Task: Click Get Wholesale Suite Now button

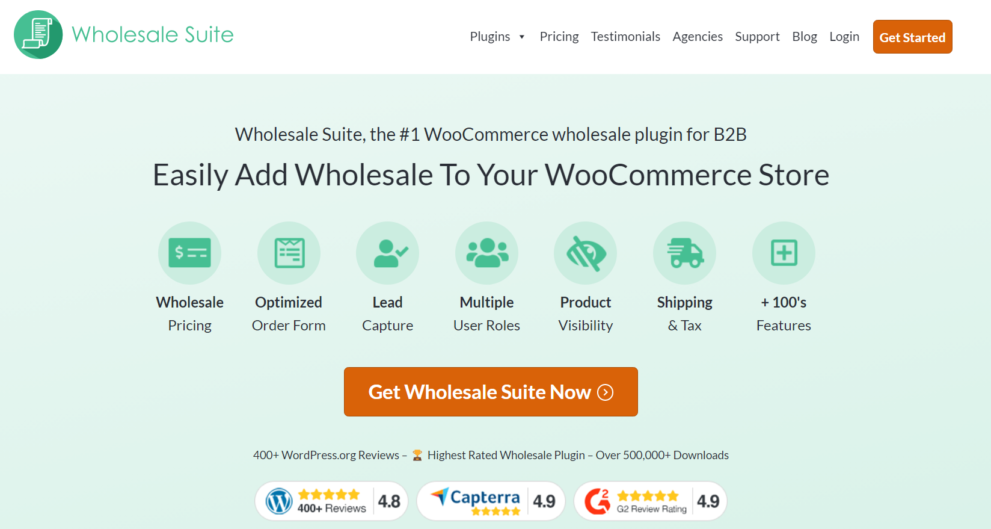Action: pyautogui.click(x=491, y=392)
